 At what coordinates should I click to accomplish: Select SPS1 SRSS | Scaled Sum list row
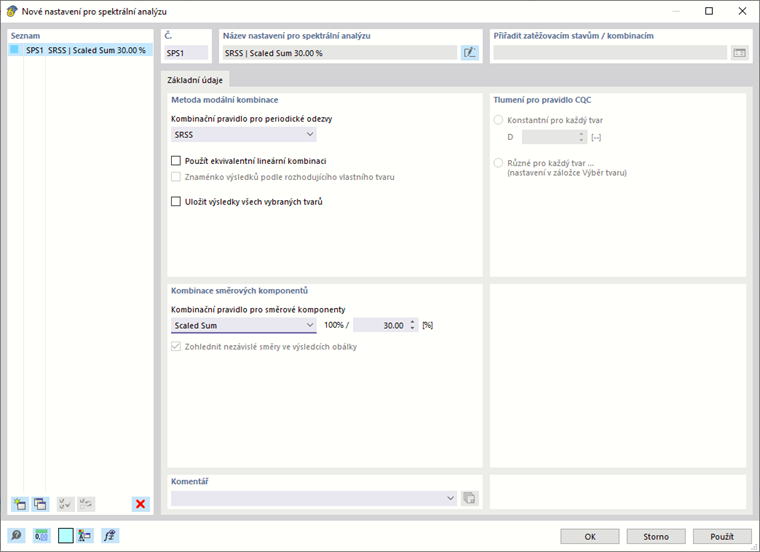tap(80, 50)
